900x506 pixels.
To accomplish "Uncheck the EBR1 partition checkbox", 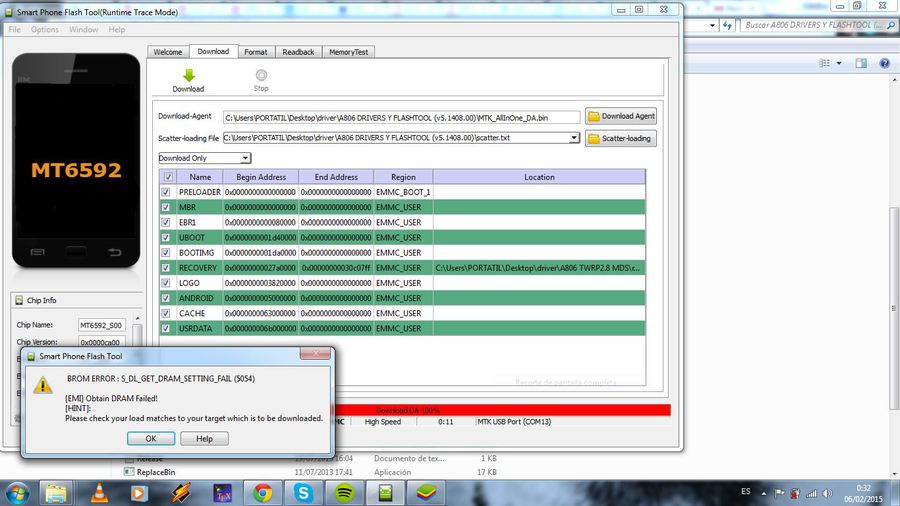I will coord(166,223).
